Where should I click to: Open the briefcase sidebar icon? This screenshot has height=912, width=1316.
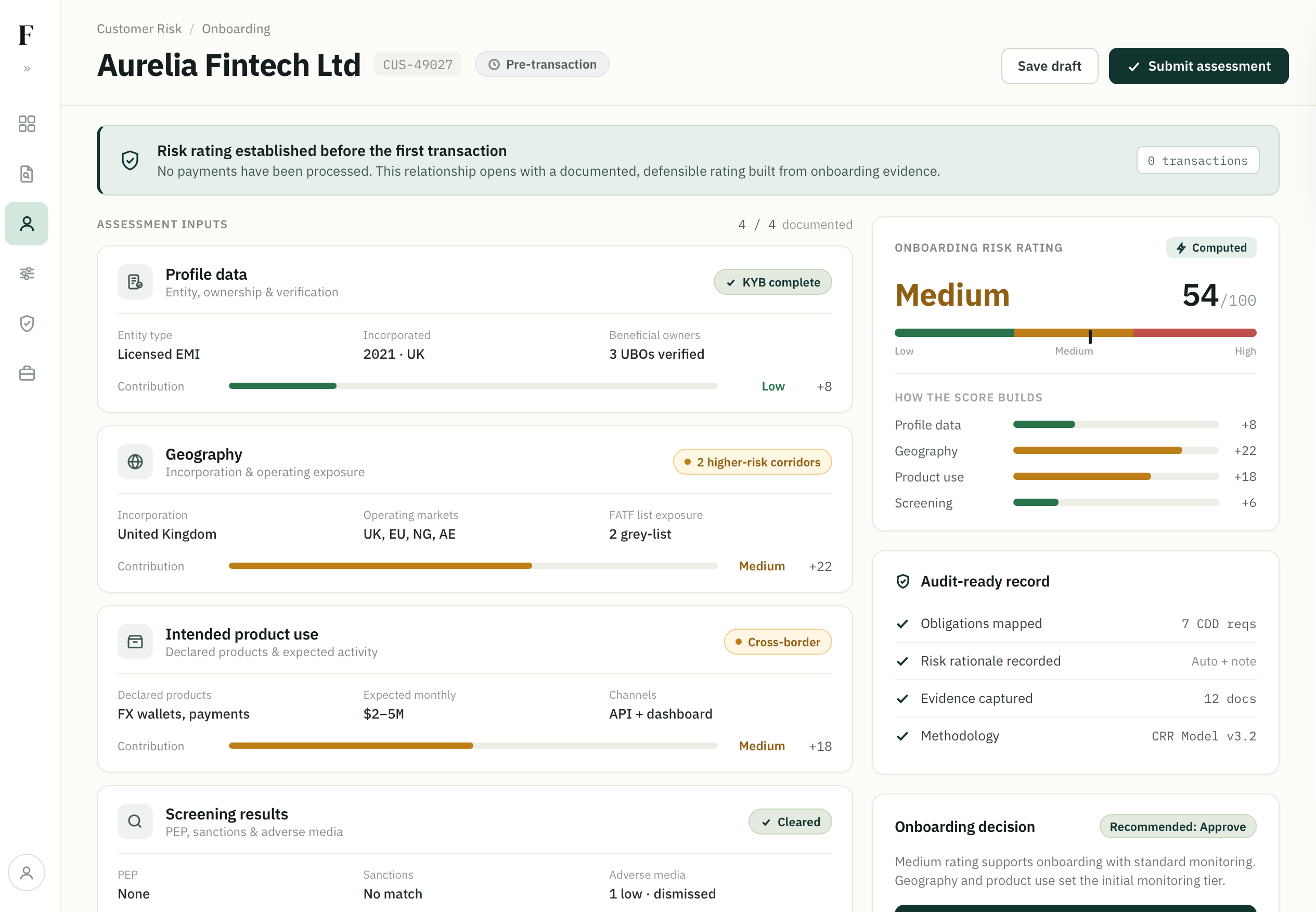(27, 374)
